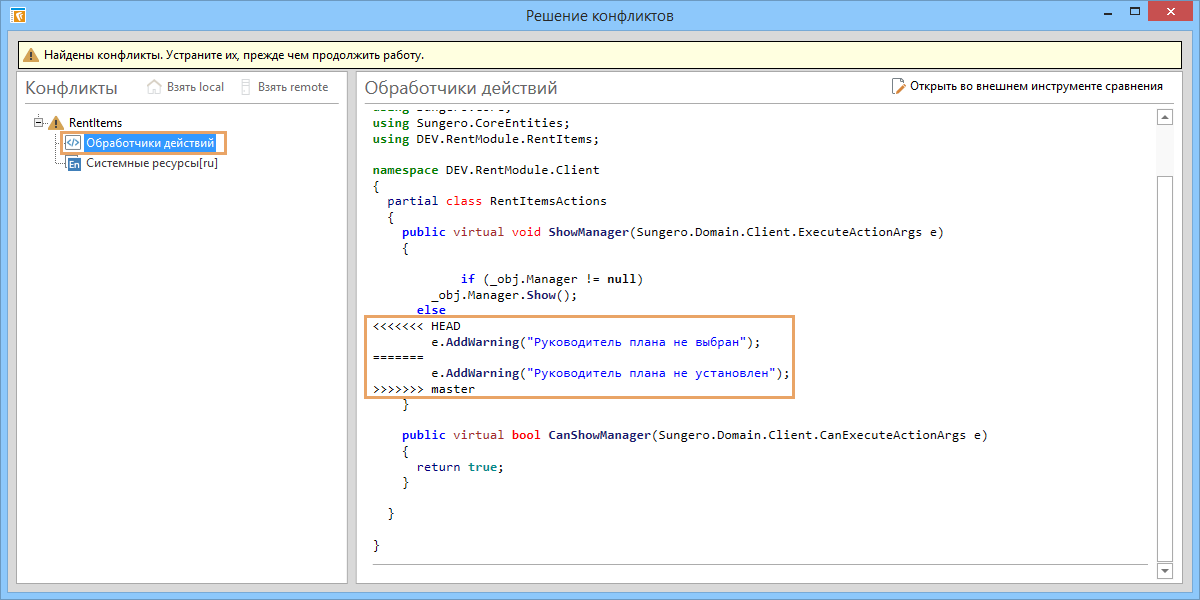
Task: Click the code icon of Обработчики действий
Action: click(73, 143)
